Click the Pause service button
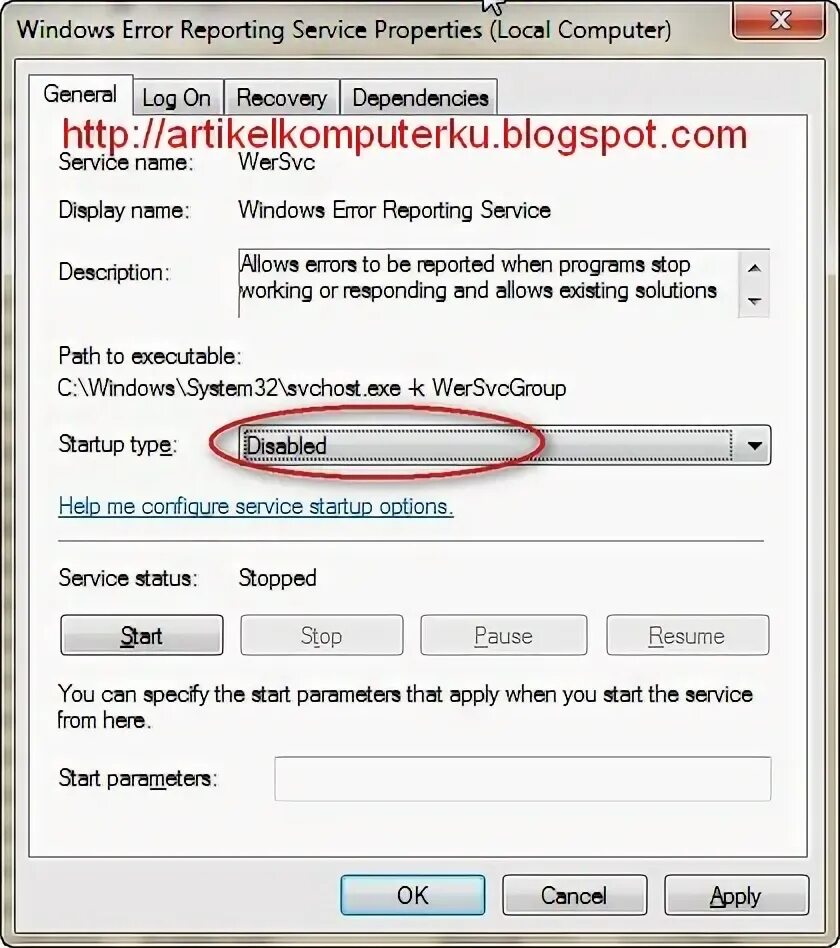The image size is (840, 948). click(504, 635)
